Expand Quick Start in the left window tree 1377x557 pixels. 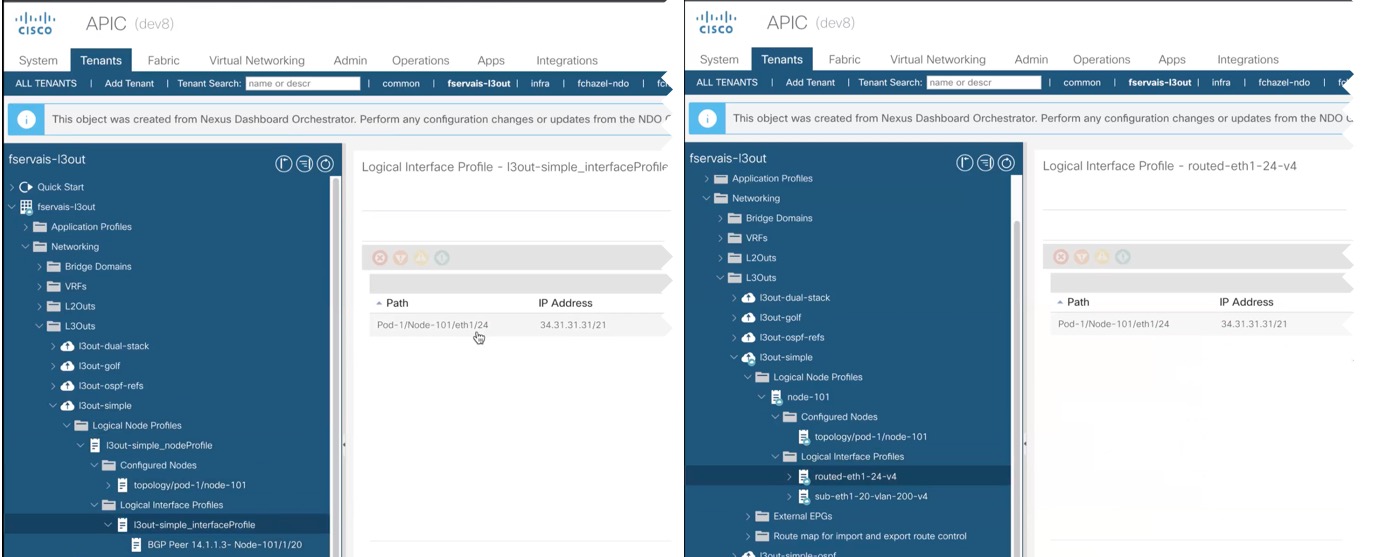[x=12, y=187]
